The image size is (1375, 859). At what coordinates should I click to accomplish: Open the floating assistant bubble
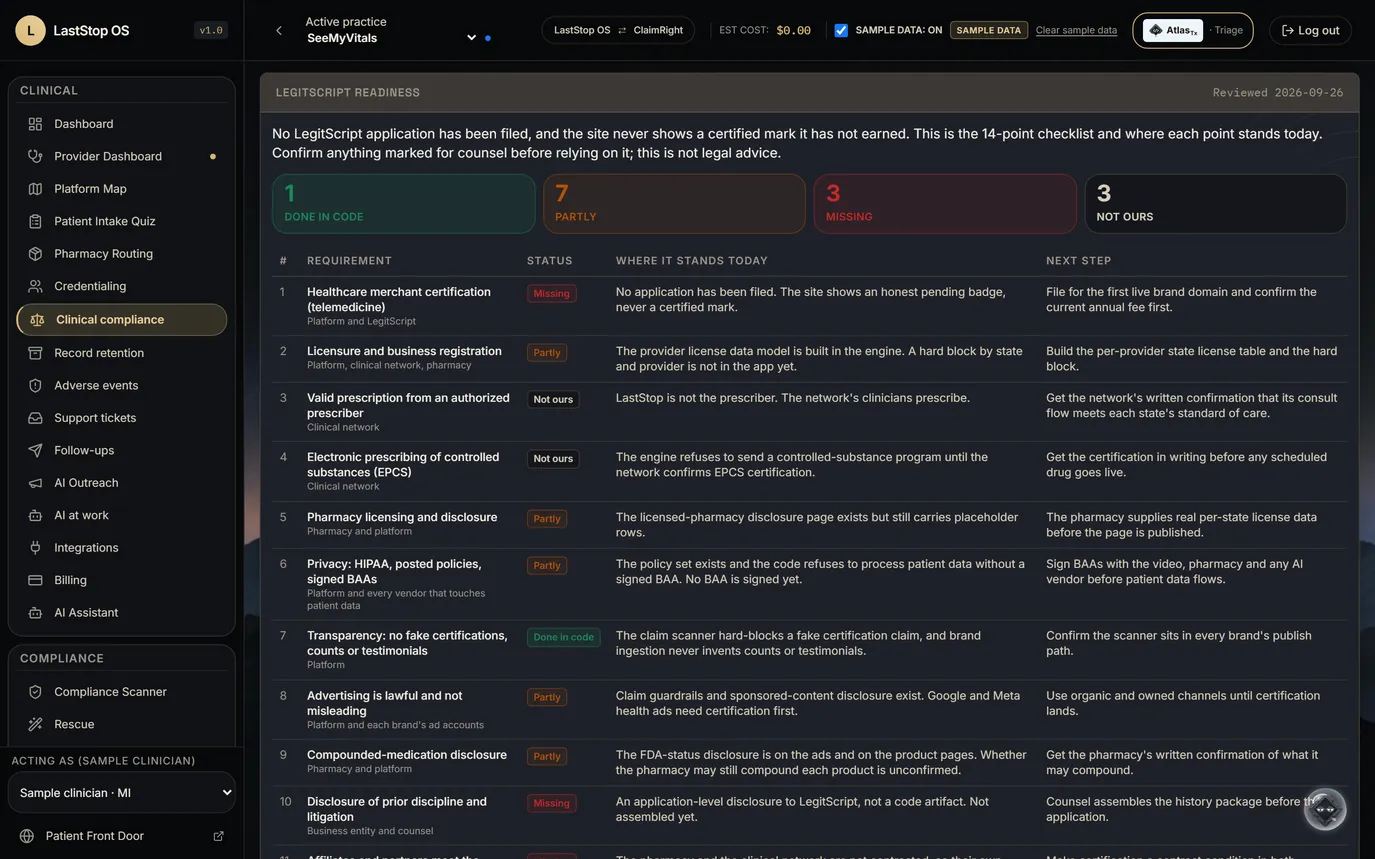coord(1325,809)
